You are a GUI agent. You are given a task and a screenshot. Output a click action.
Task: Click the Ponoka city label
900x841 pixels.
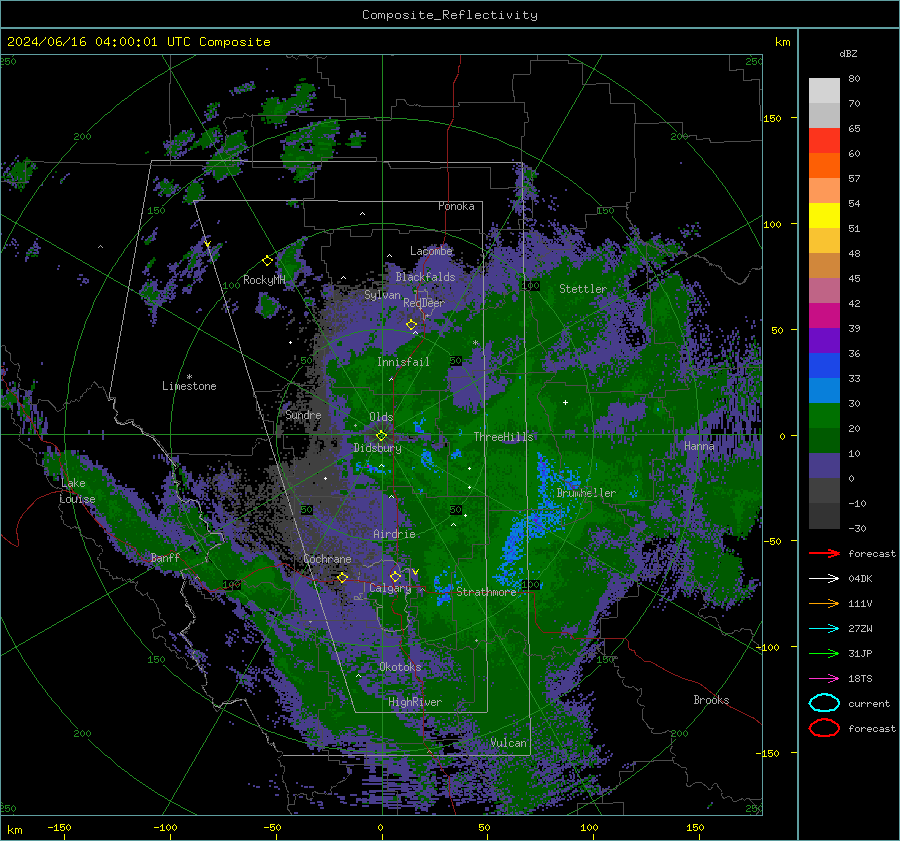pos(456,206)
